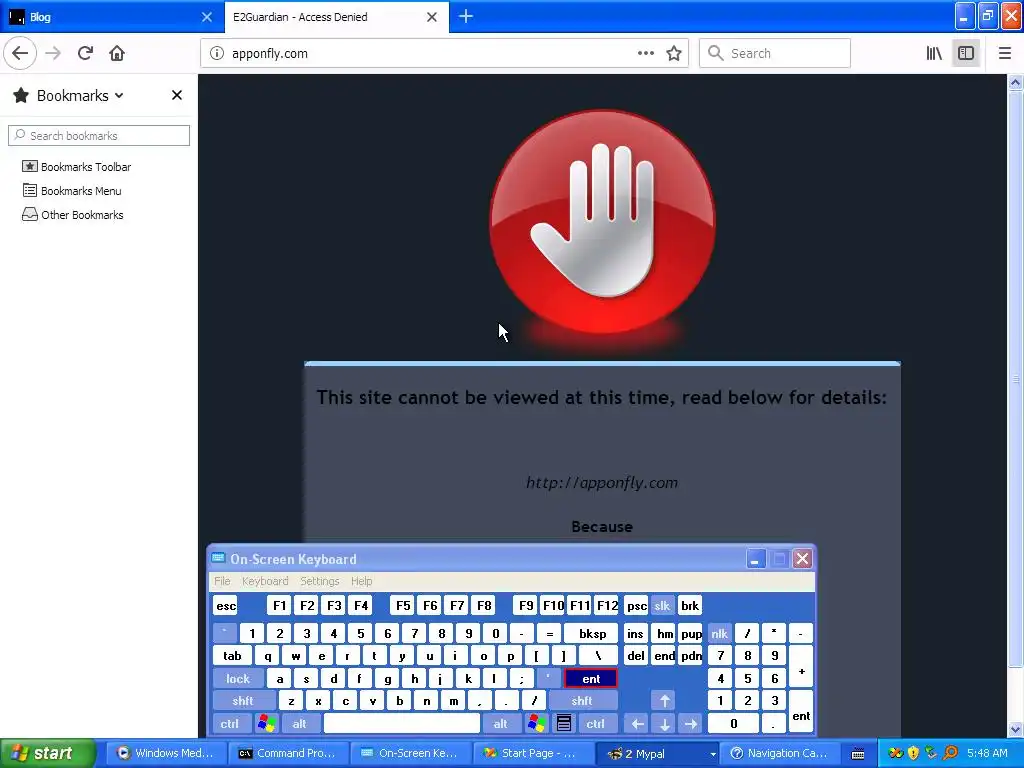Click the left arrow key

point(637,724)
